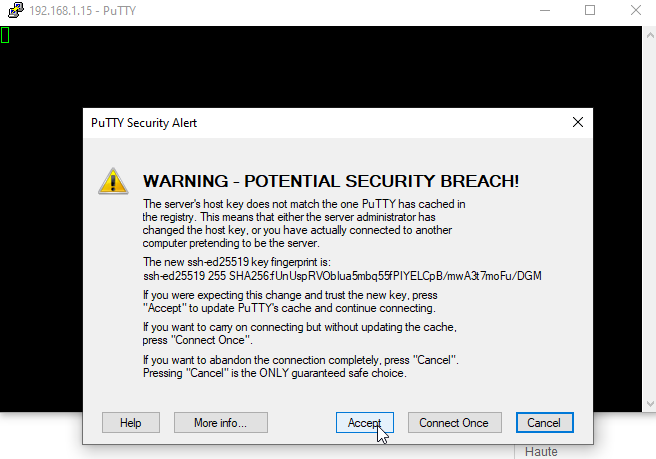Open the PuTTY system menu icon
Screen dimensions: 656x459
pyautogui.click(x=15, y=10)
